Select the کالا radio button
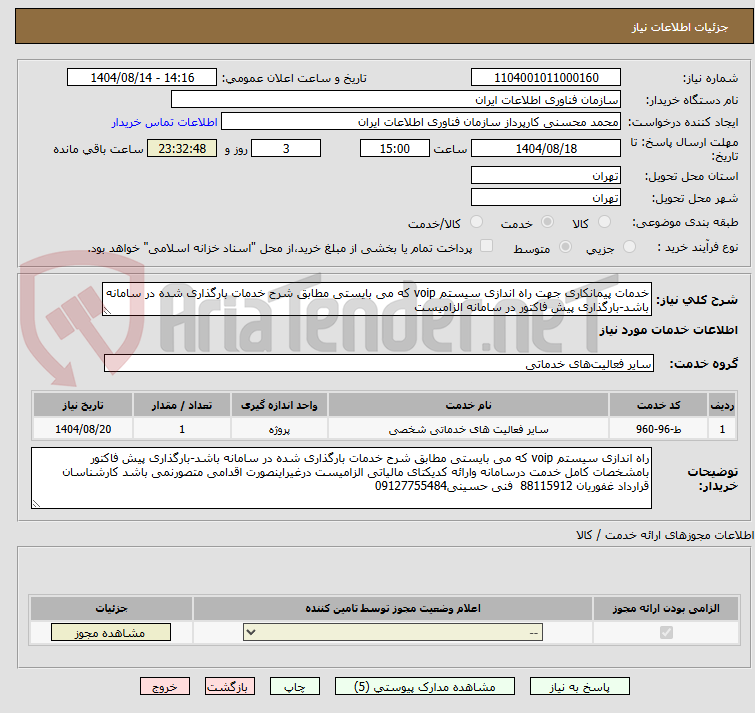This screenshot has height=713, width=755. pyautogui.click(x=604, y=222)
